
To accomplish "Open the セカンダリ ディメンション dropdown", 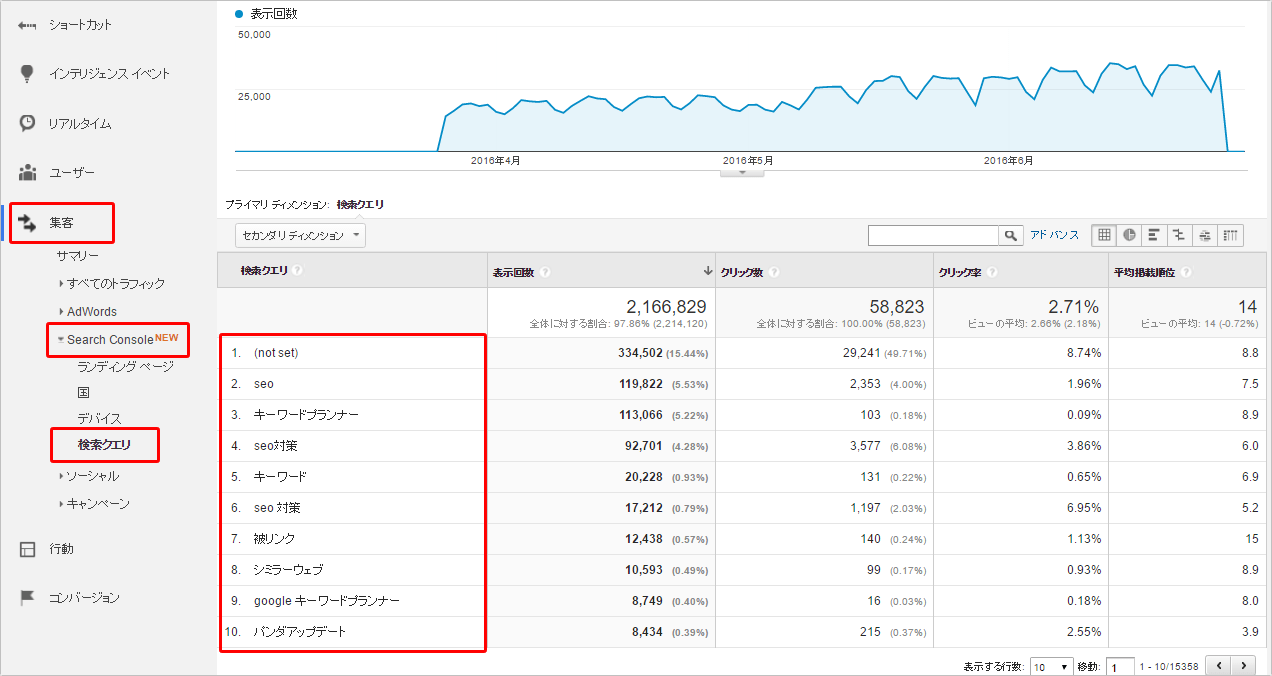I will [300, 235].
